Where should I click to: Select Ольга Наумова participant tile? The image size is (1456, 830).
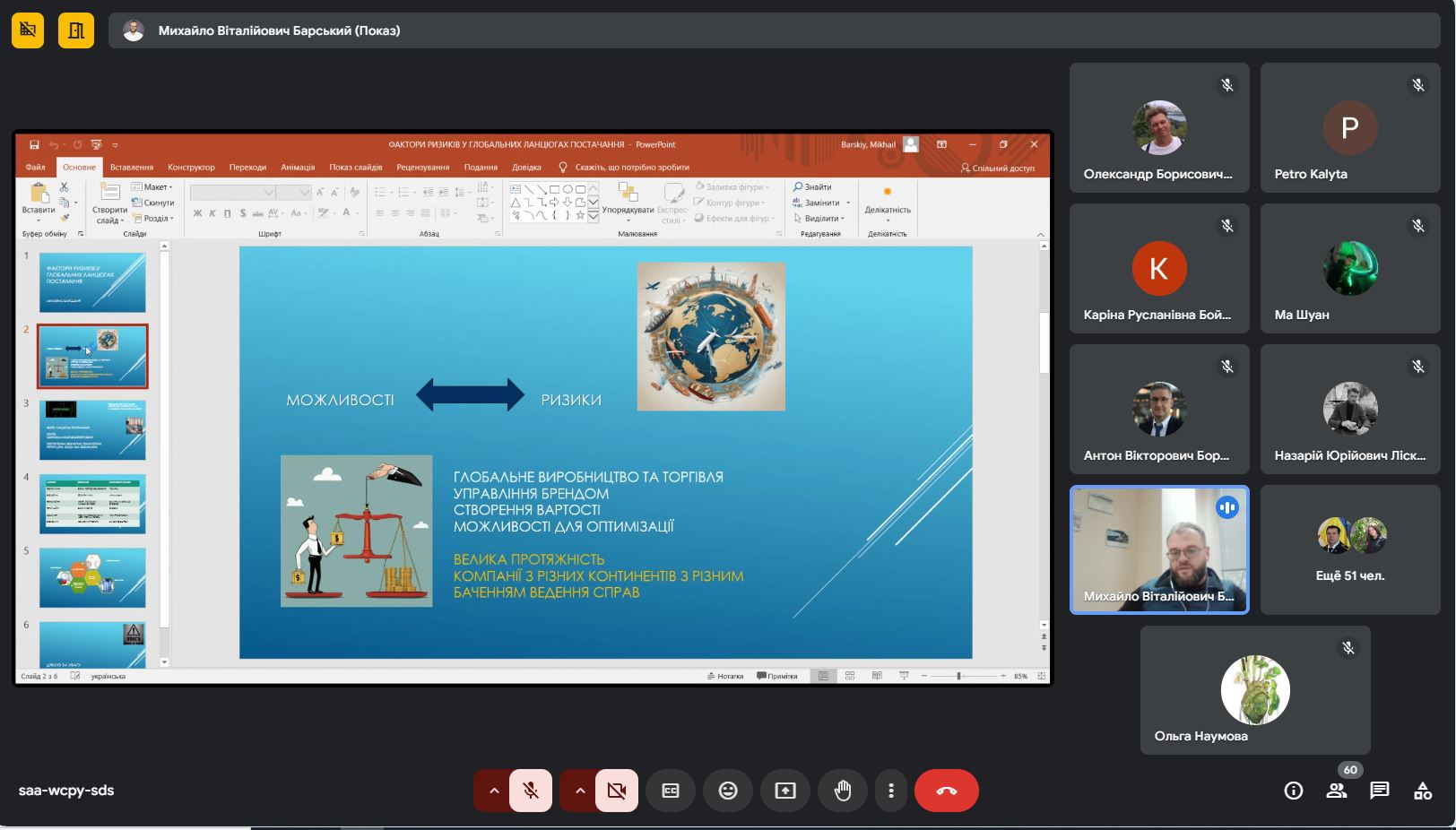1254,690
